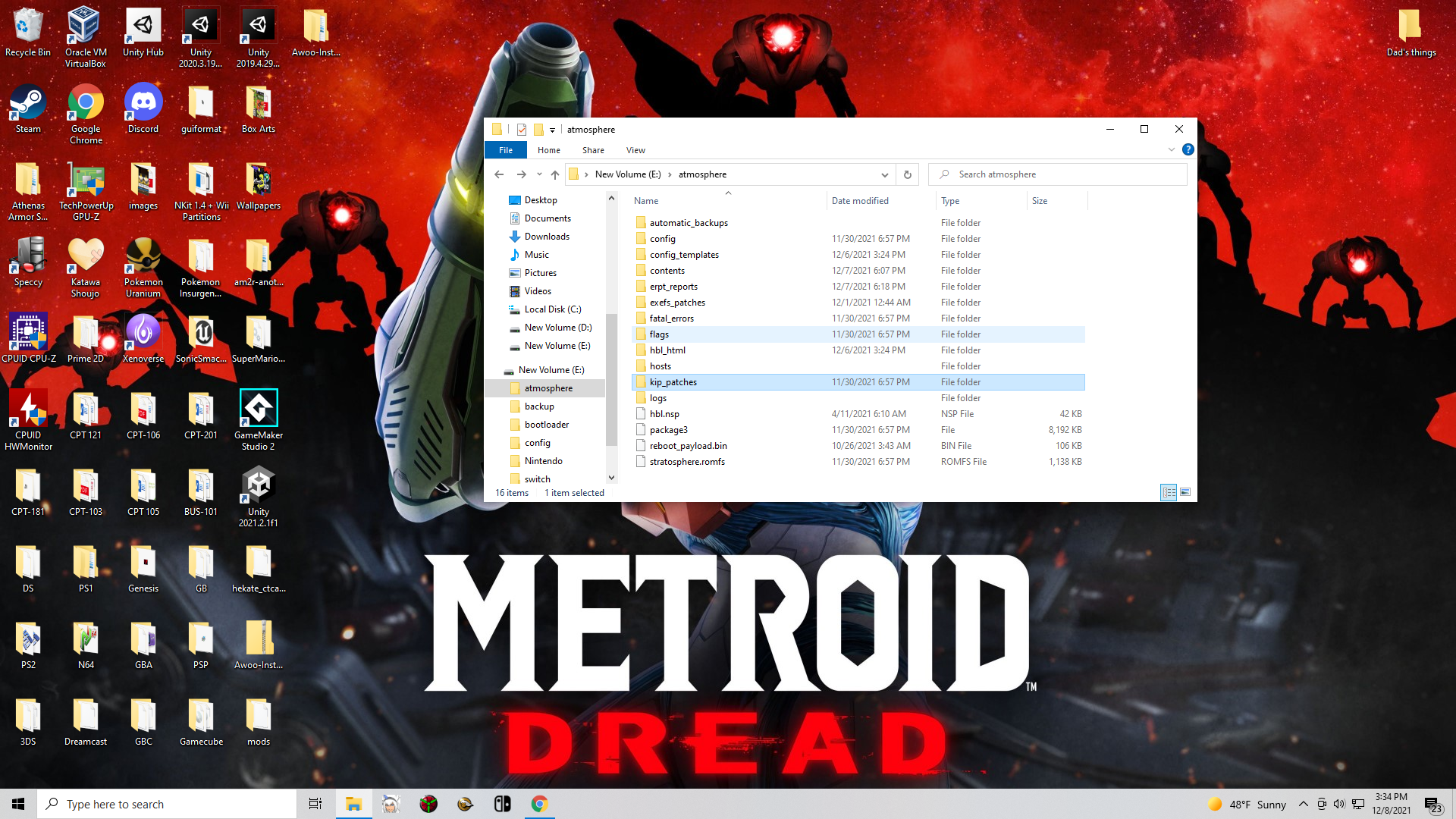
Task: Select the package3 file row
Action: point(858,430)
